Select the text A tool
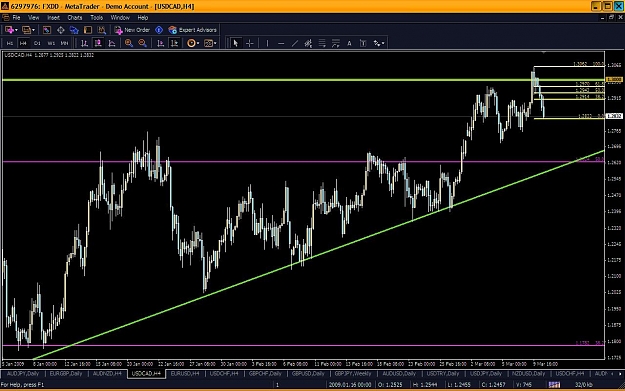This screenshot has width=625, height=391. point(350,43)
